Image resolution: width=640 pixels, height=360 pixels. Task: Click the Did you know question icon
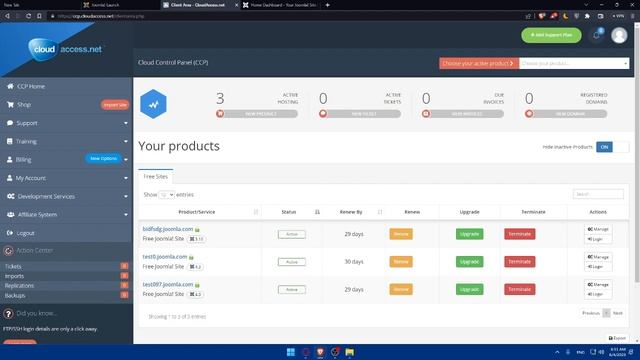pyautogui.click(x=8, y=313)
